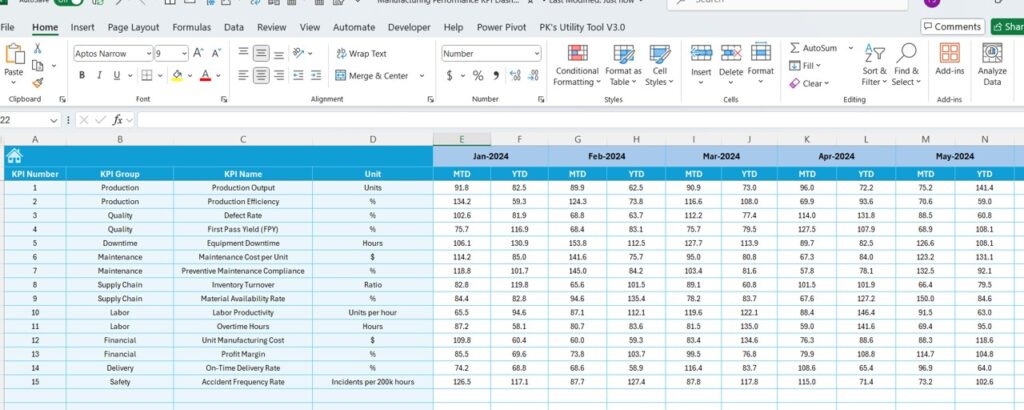
Task: Decrease font size with smaller A icon
Action: [216, 54]
